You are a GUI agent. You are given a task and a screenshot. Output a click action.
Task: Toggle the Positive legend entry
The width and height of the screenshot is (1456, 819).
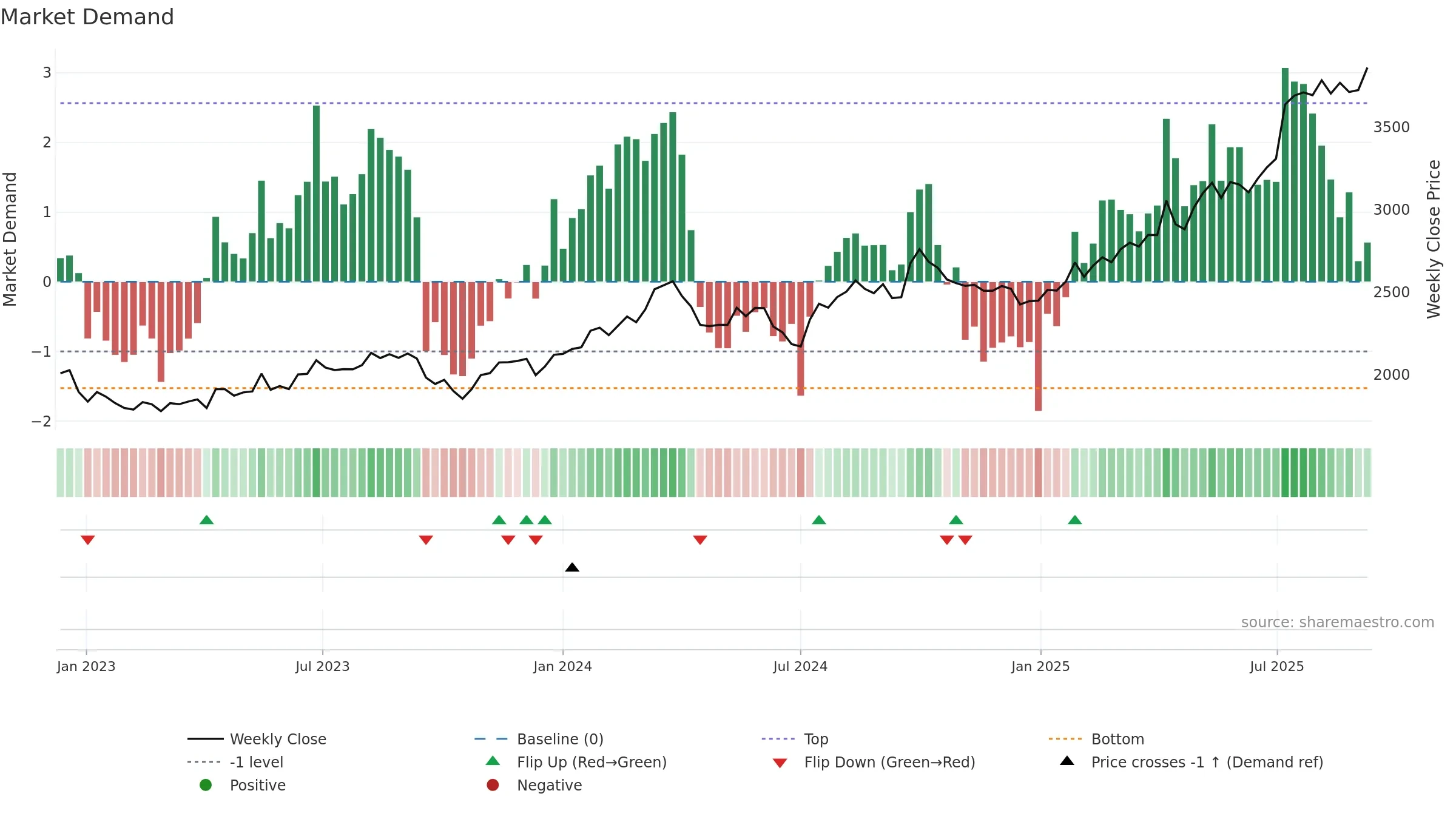click(243, 785)
